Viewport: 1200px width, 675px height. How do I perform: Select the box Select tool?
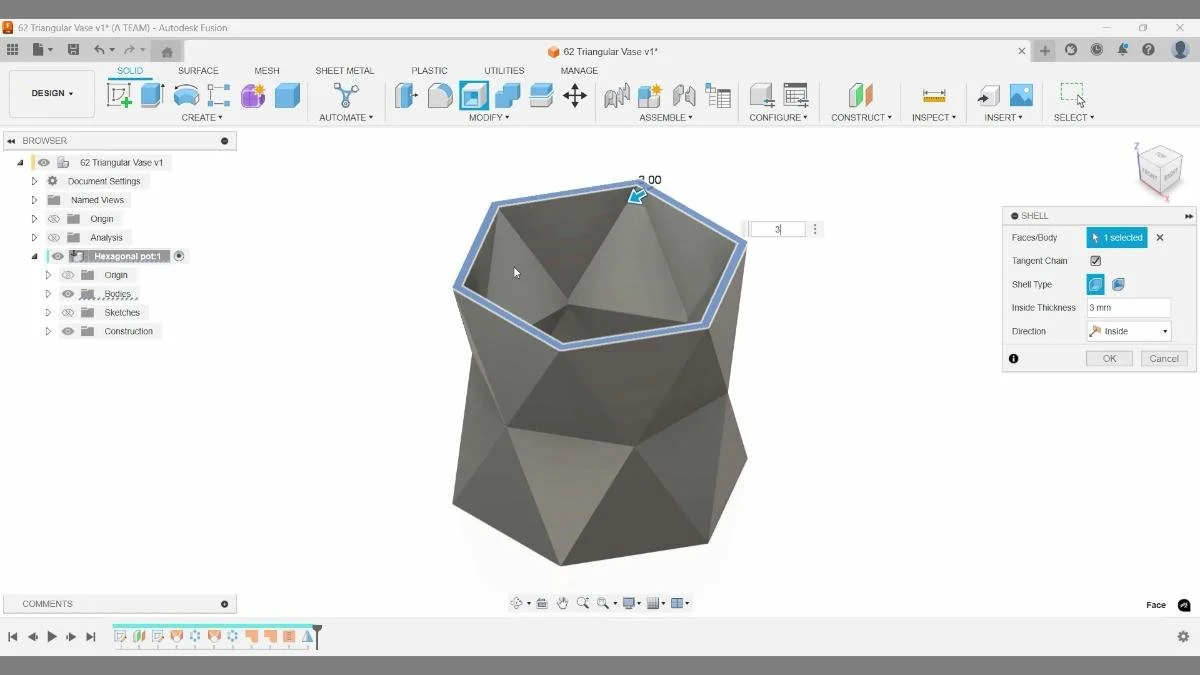pyautogui.click(x=1073, y=96)
